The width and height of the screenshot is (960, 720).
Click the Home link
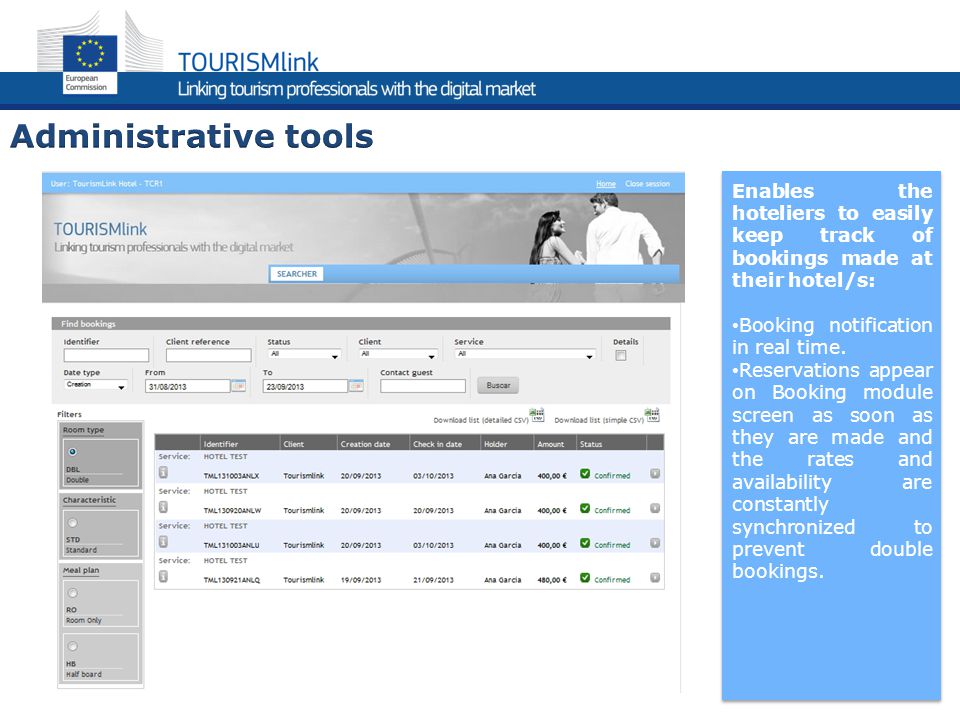606,184
